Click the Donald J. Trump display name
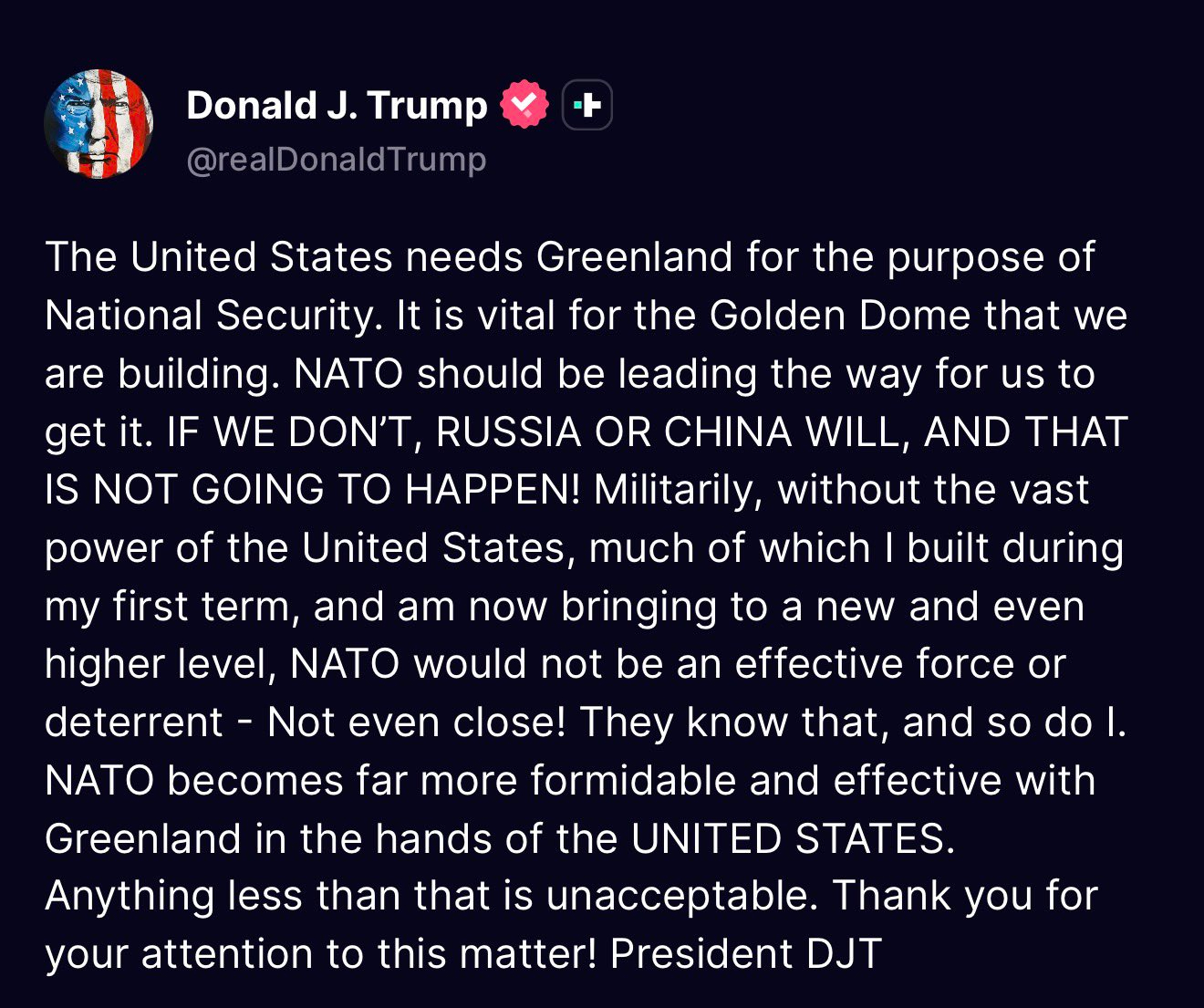This screenshot has width=1204, height=1008. (x=337, y=106)
